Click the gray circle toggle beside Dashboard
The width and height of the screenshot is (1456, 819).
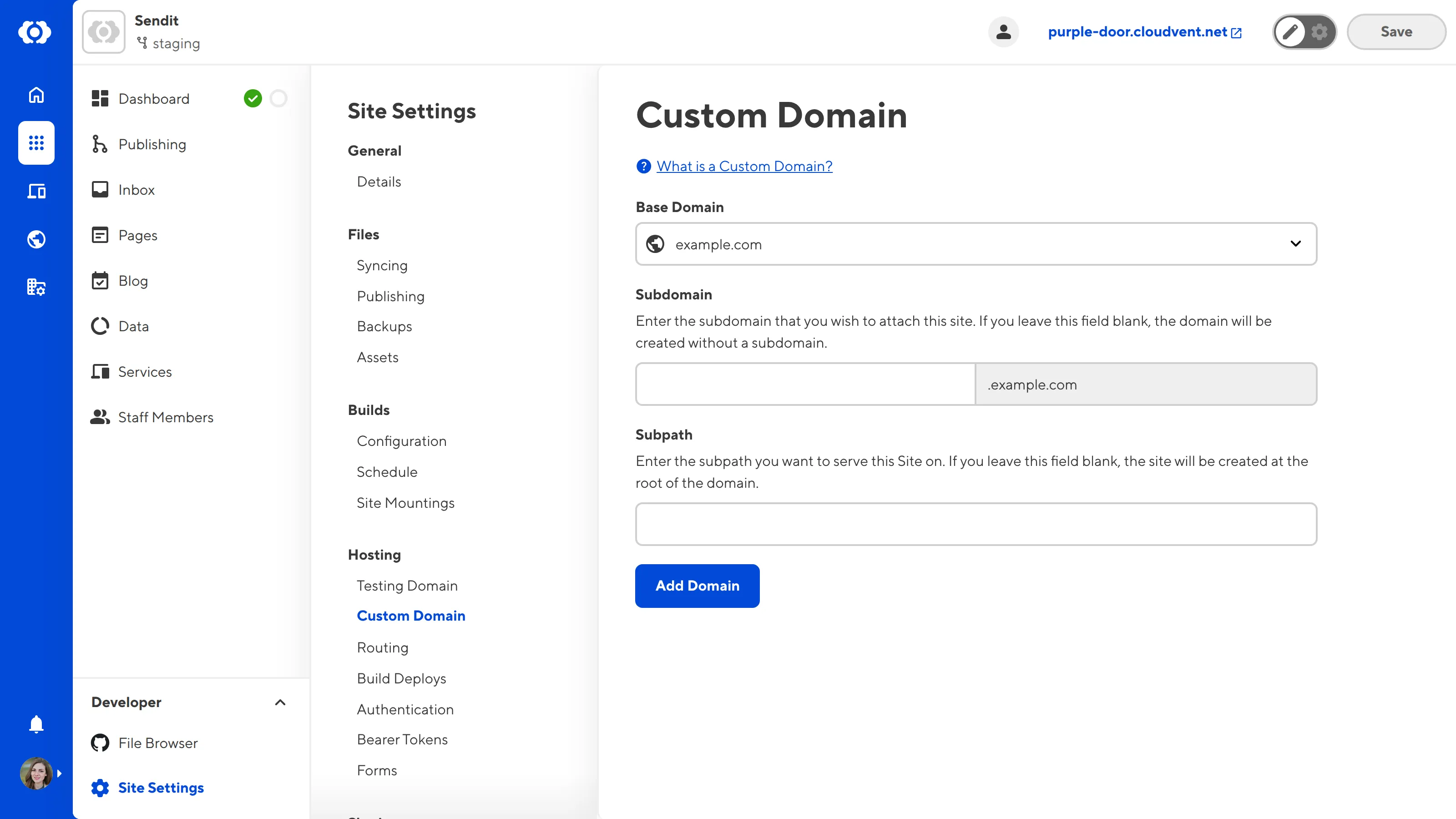click(x=278, y=98)
